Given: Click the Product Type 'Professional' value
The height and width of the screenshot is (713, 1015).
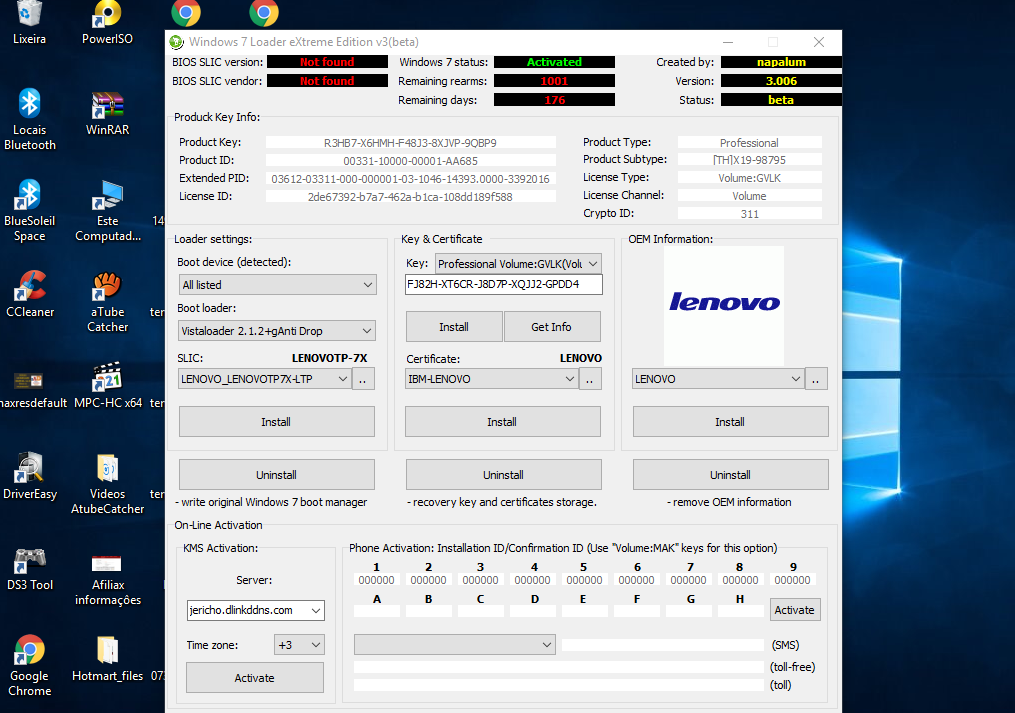Looking at the screenshot, I should coord(750,142).
